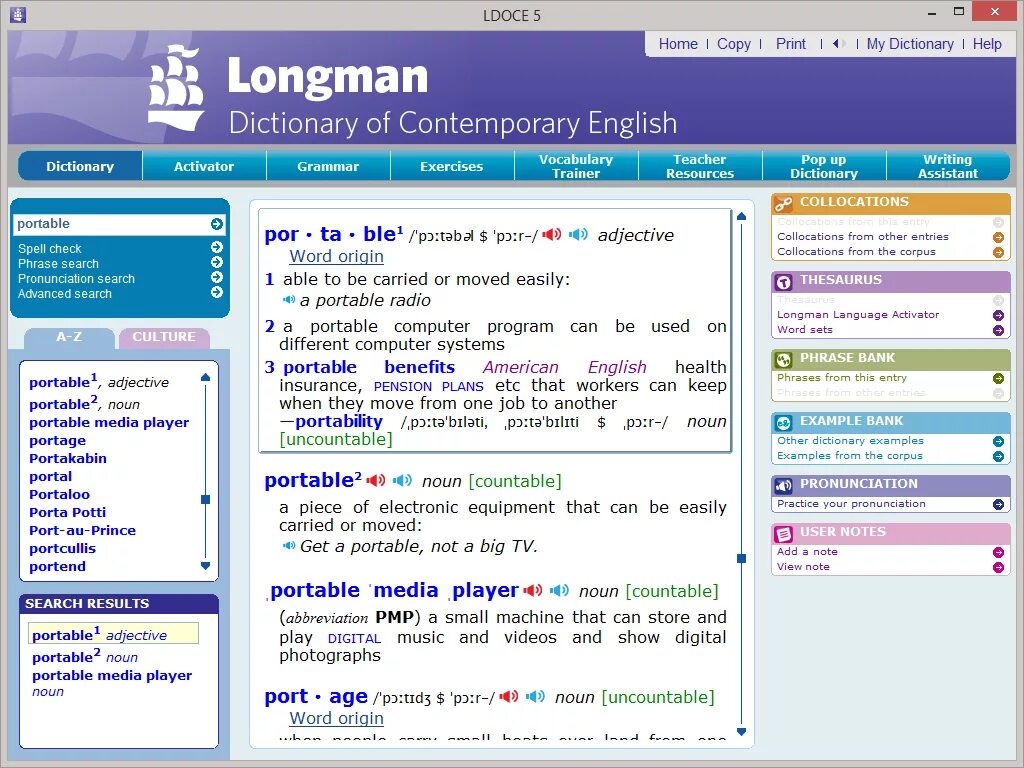Click the DIGITAL cross-reference link
This screenshot has width=1024, height=768.
(354, 639)
